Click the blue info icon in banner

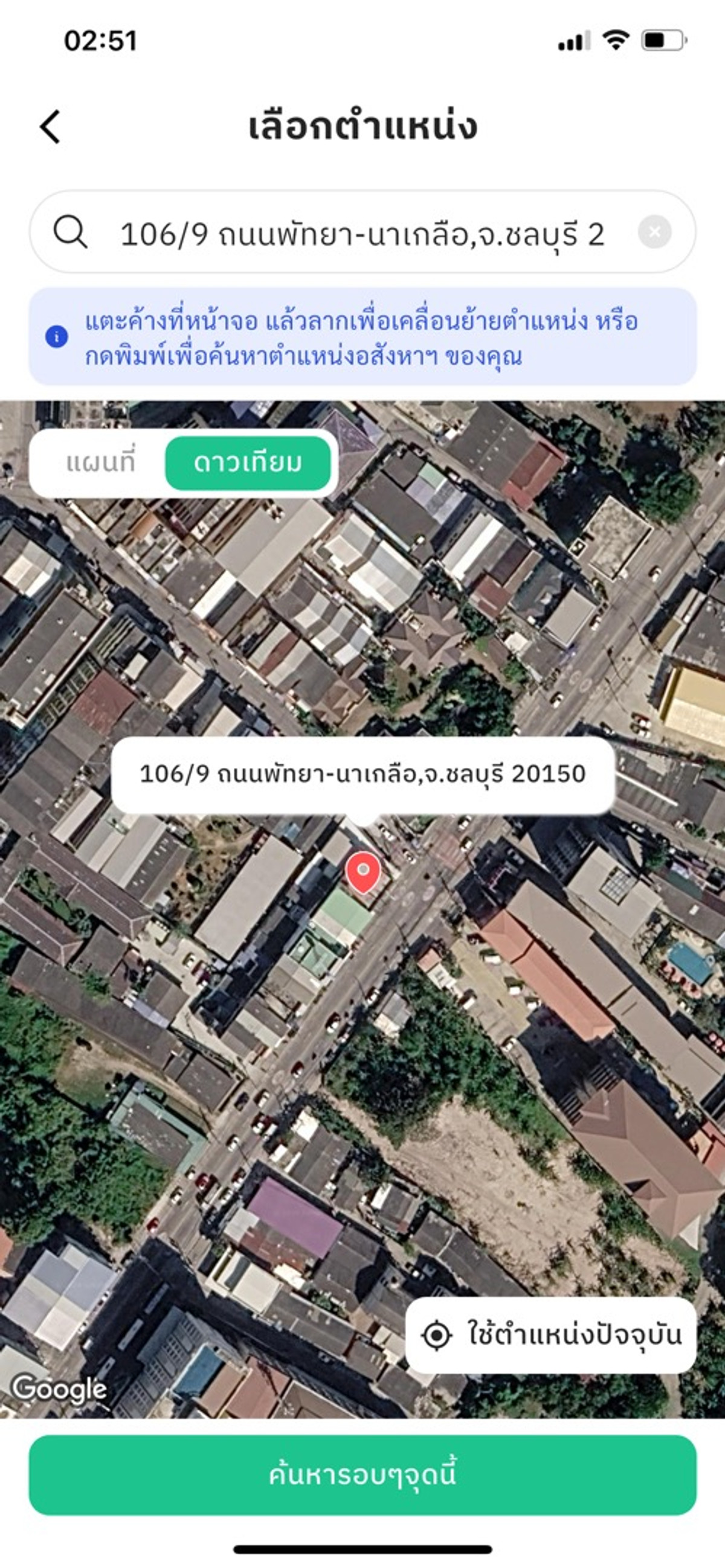[57, 336]
